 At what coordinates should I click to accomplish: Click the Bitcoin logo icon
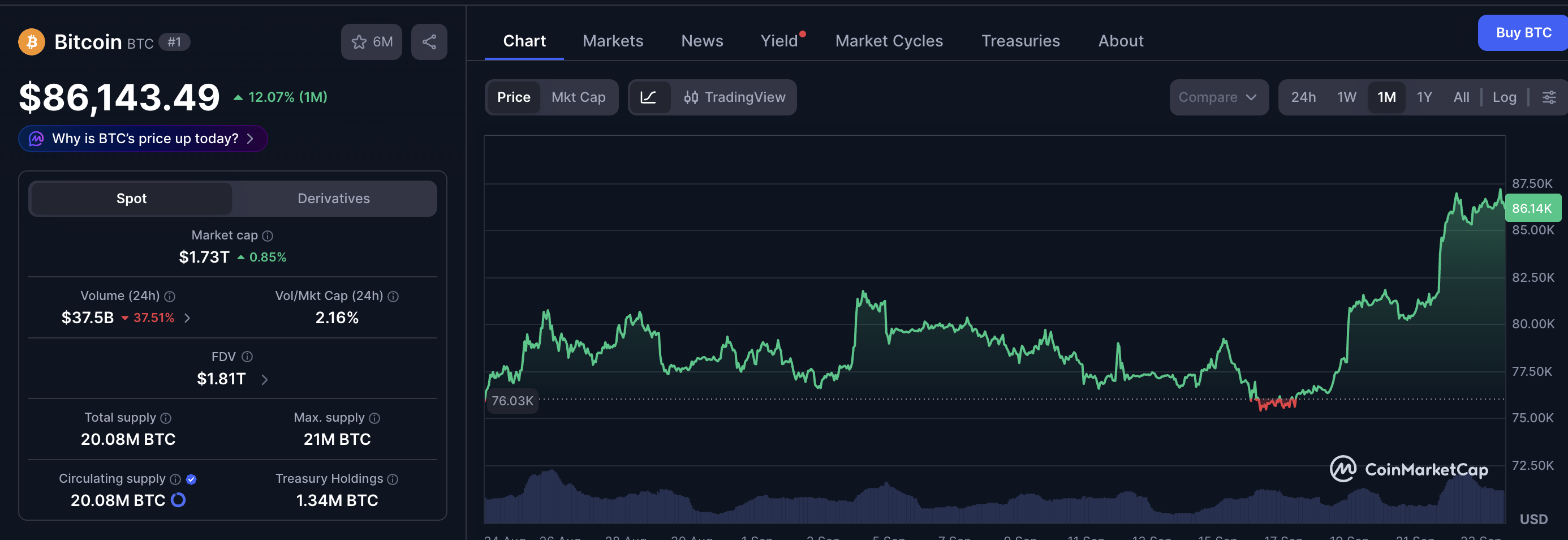coord(32,42)
